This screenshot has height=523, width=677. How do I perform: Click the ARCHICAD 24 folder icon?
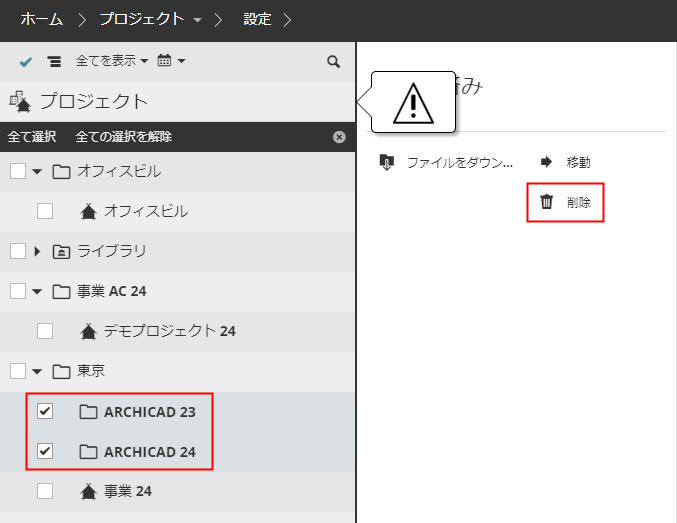pos(89,452)
